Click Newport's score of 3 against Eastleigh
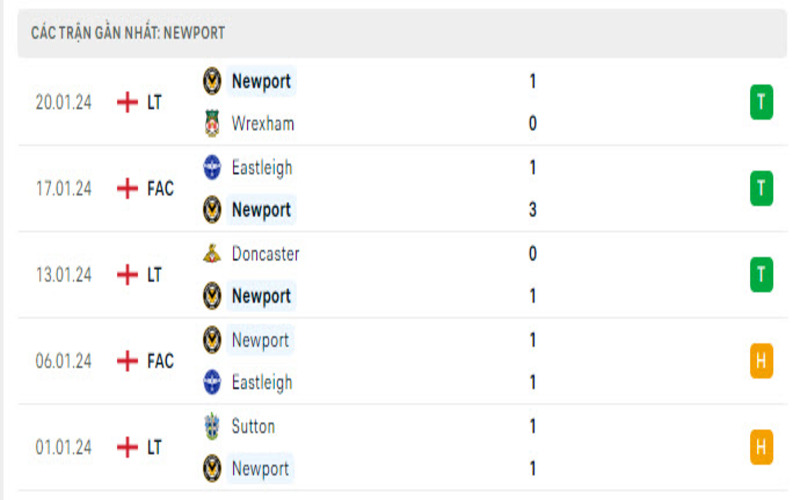 click(533, 210)
